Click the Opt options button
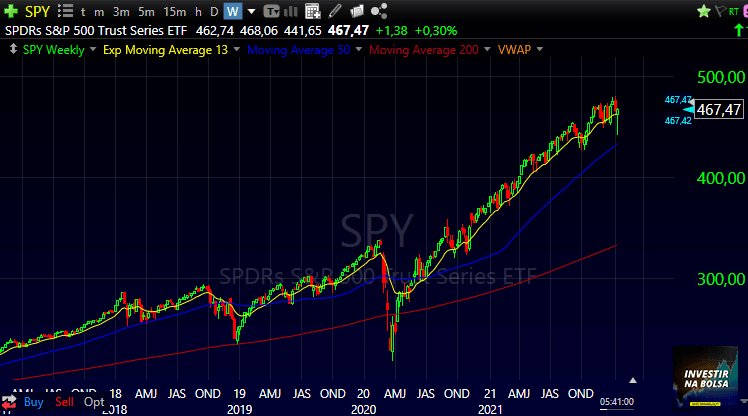Viewport: 748px width, 416px height. (94, 402)
